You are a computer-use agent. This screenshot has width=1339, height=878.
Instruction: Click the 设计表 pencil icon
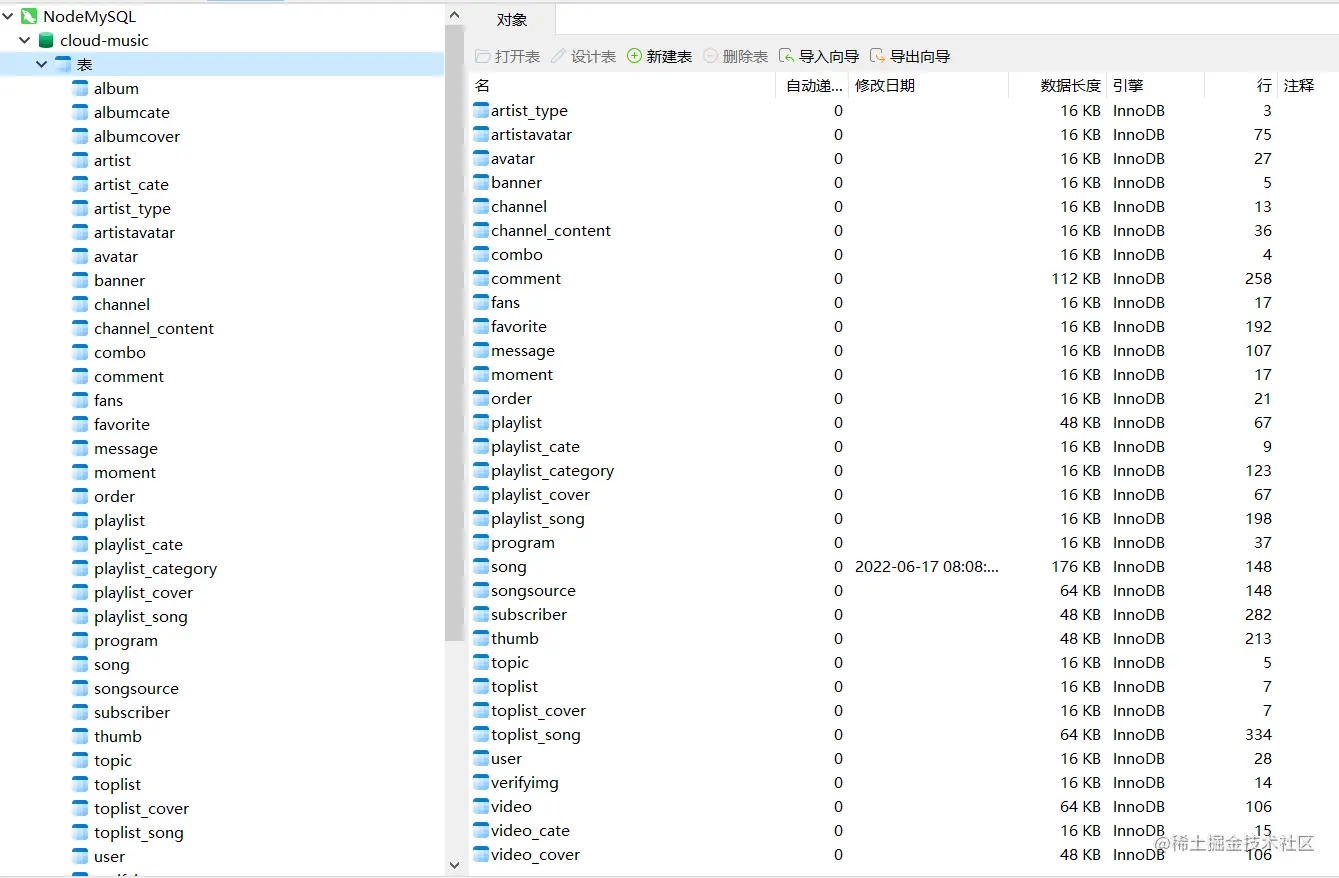pyautogui.click(x=559, y=56)
